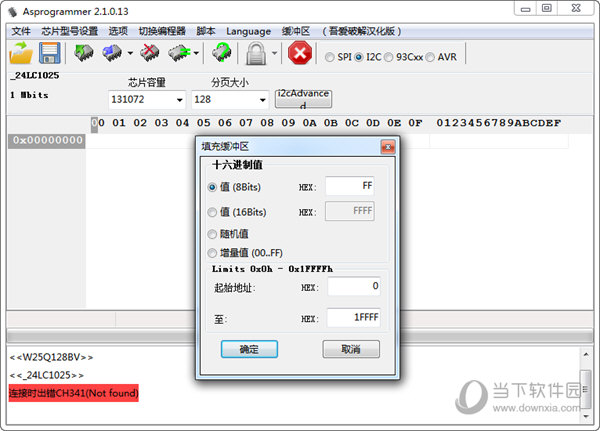Click the i2cAdvanced button
Viewport: 600px width, 431px height.
(x=303, y=99)
